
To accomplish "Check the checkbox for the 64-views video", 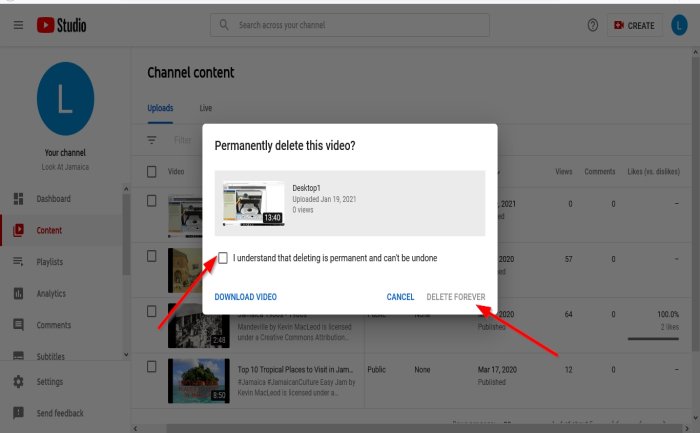I will click(x=152, y=311).
